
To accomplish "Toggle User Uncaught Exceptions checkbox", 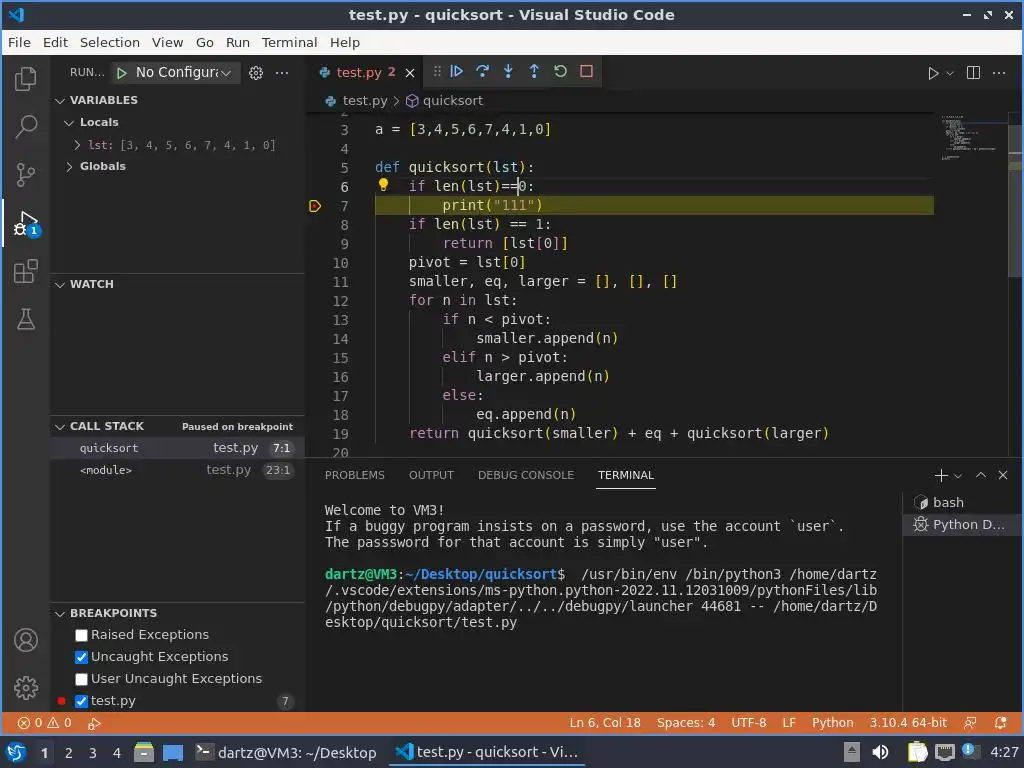I will (82, 679).
